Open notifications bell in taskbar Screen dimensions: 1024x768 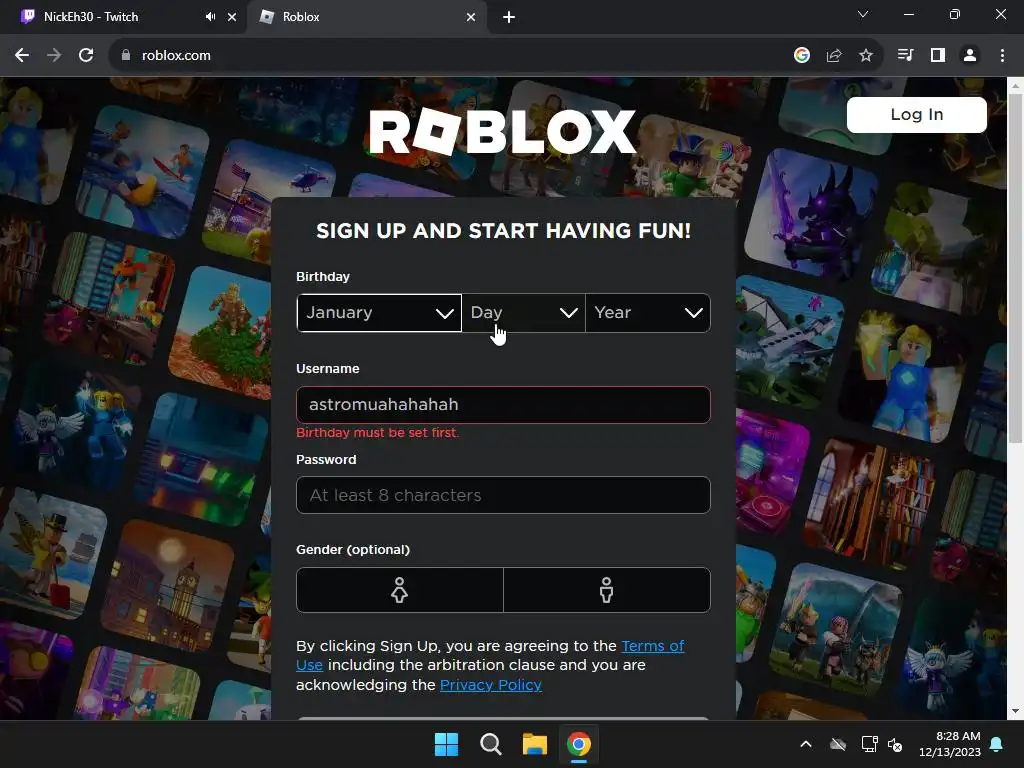click(997, 744)
